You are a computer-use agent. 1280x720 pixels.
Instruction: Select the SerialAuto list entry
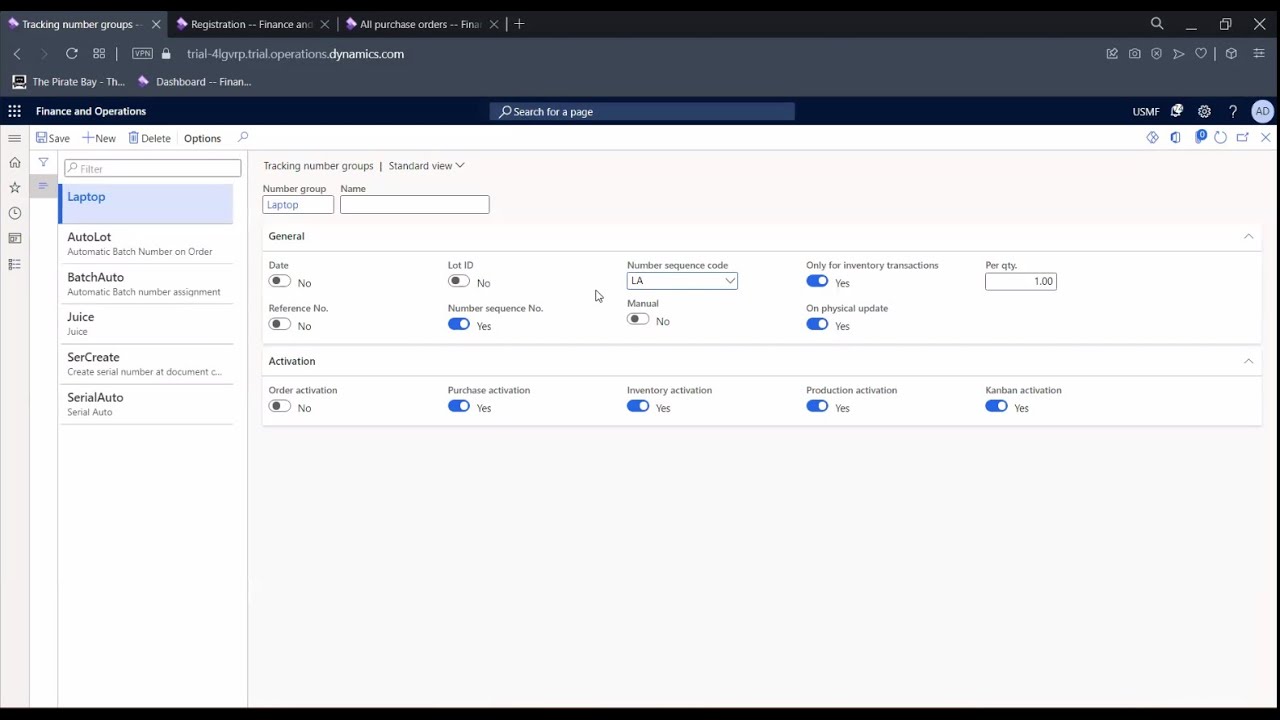point(146,404)
